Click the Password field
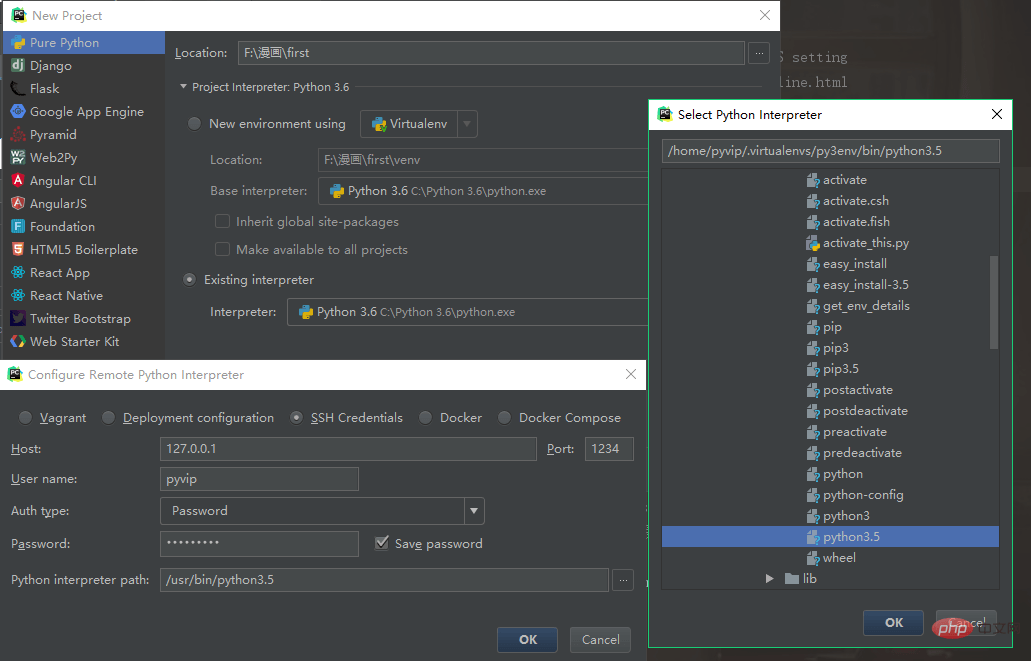This screenshot has height=661, width=1031. click(259, 544)
